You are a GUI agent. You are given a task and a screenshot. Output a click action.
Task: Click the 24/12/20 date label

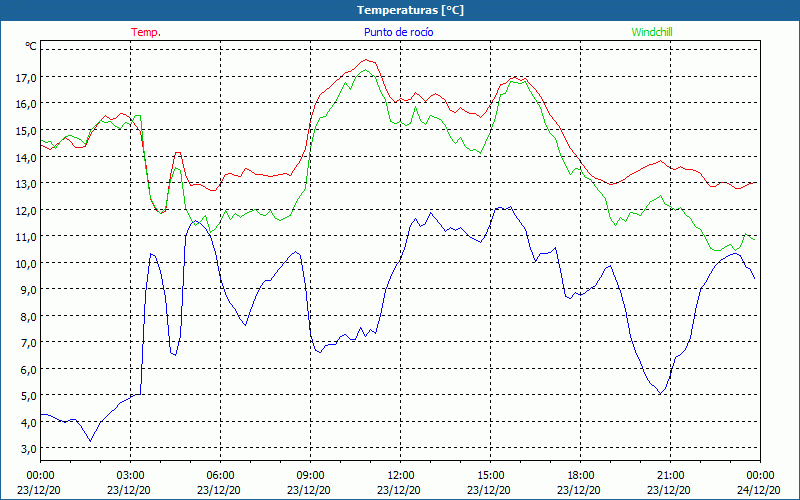pyautogui.click(x=759, y=490)
